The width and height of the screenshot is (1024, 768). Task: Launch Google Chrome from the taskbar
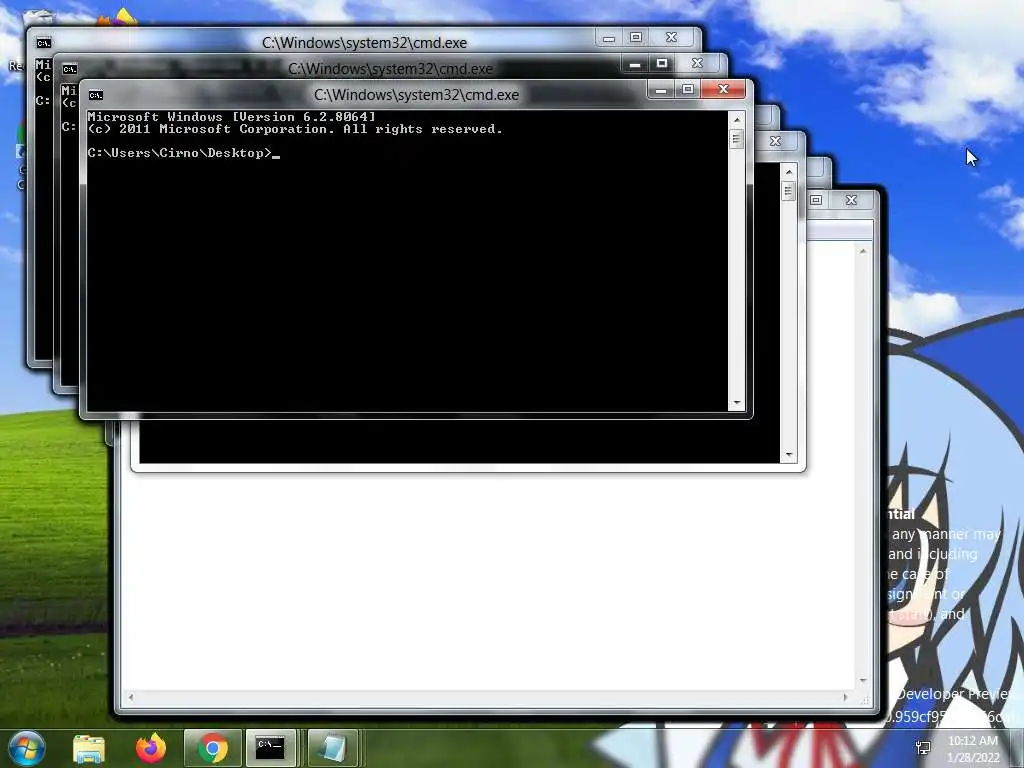click(x=213, y=748)
